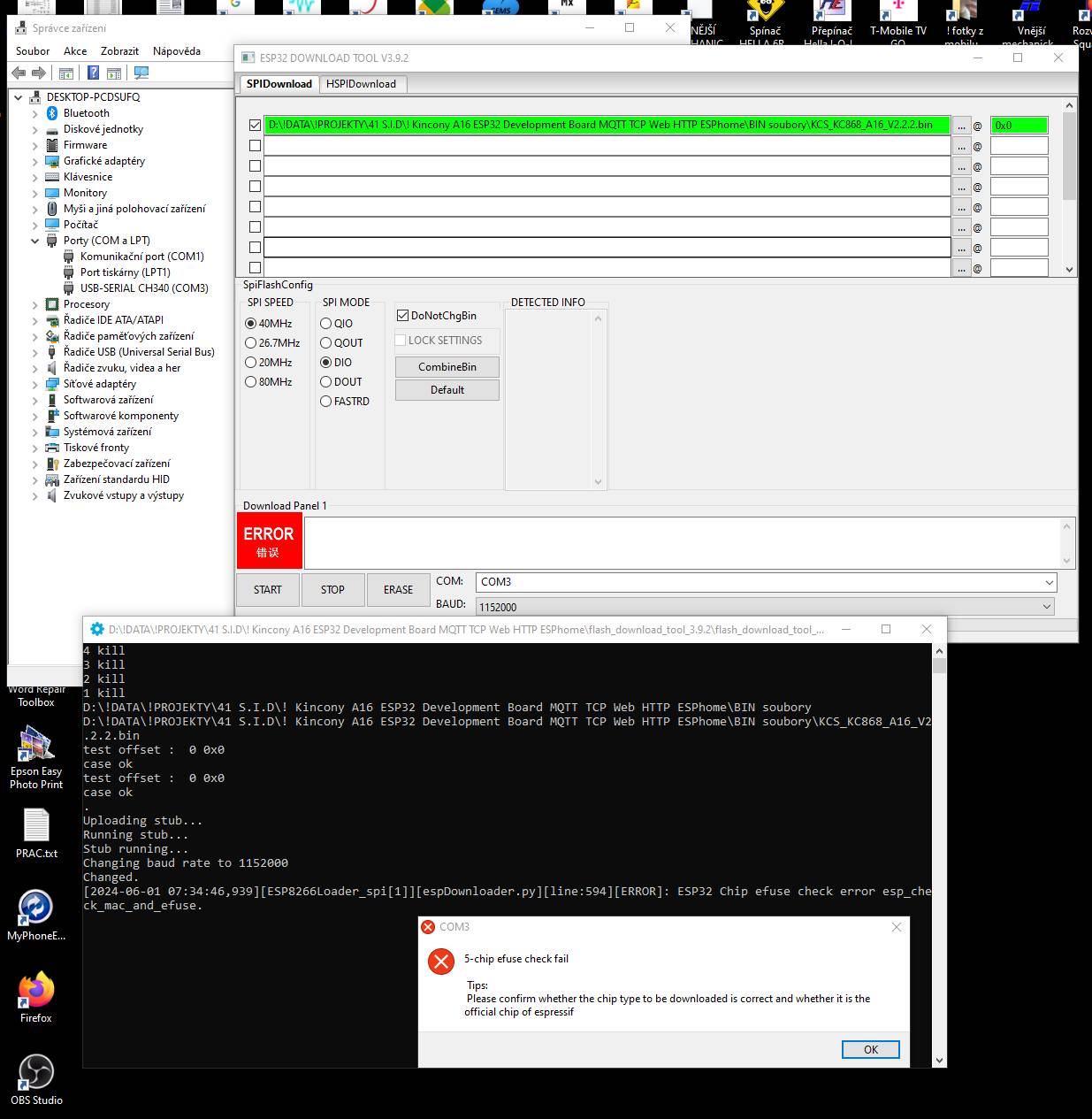Open the PRAC.txt file icon
This screenshot has width=1092, height=1119.
pos(36,826)
